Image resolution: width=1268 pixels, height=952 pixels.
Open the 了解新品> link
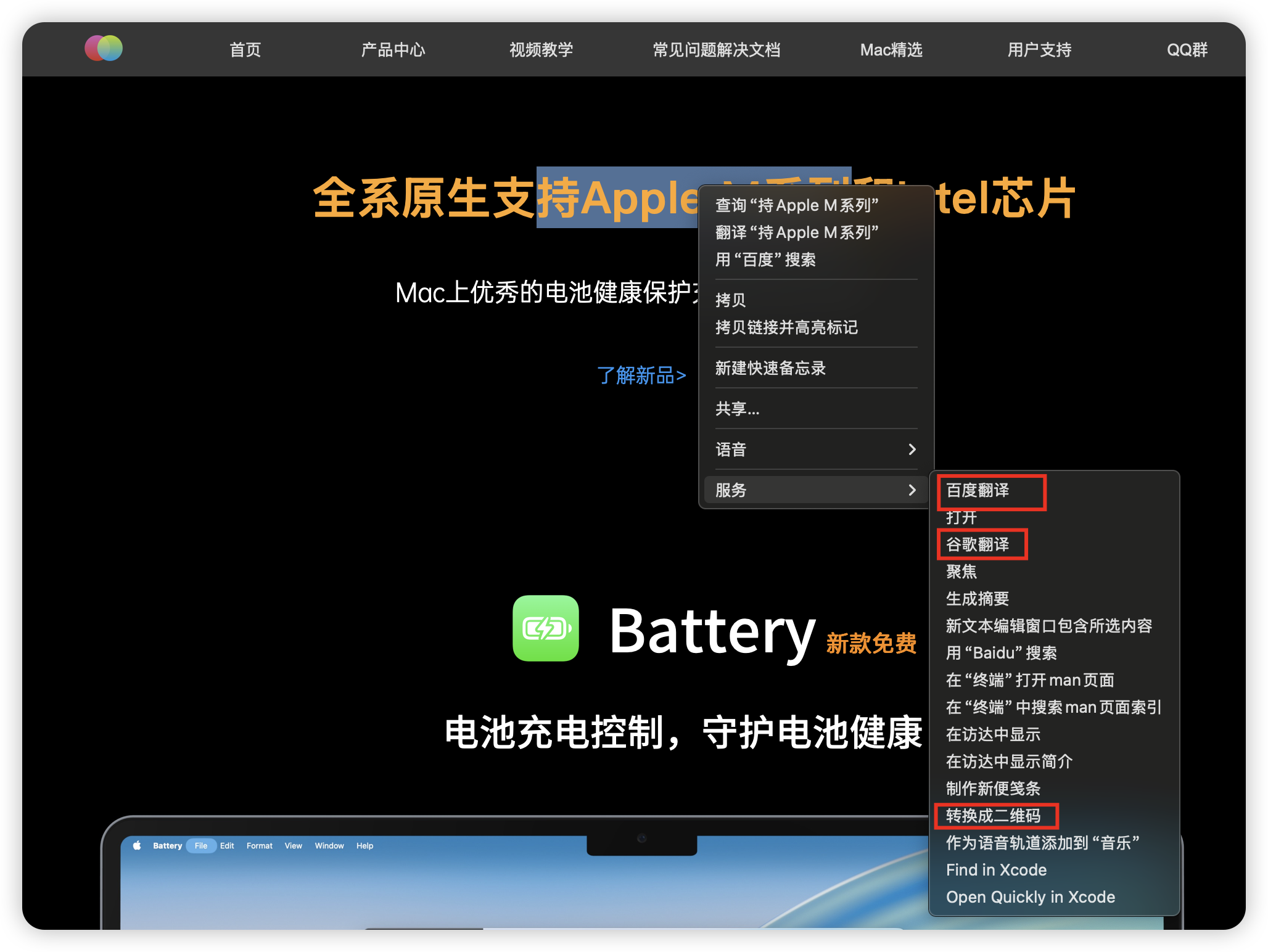tap(641, 375)
